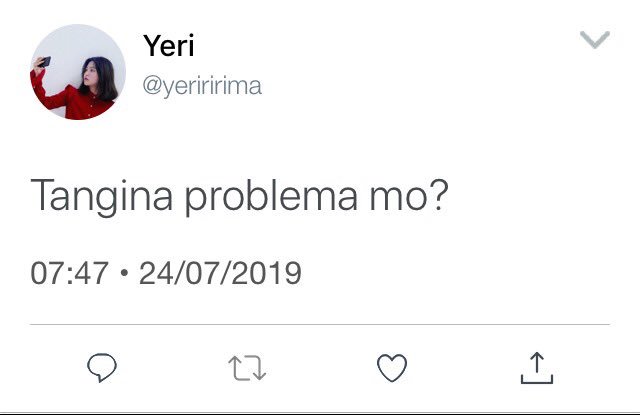Open the @yeriririma handle link
The height and width of the screenshot is (415, 640).
pyautogui.click(x=202, y=86)
